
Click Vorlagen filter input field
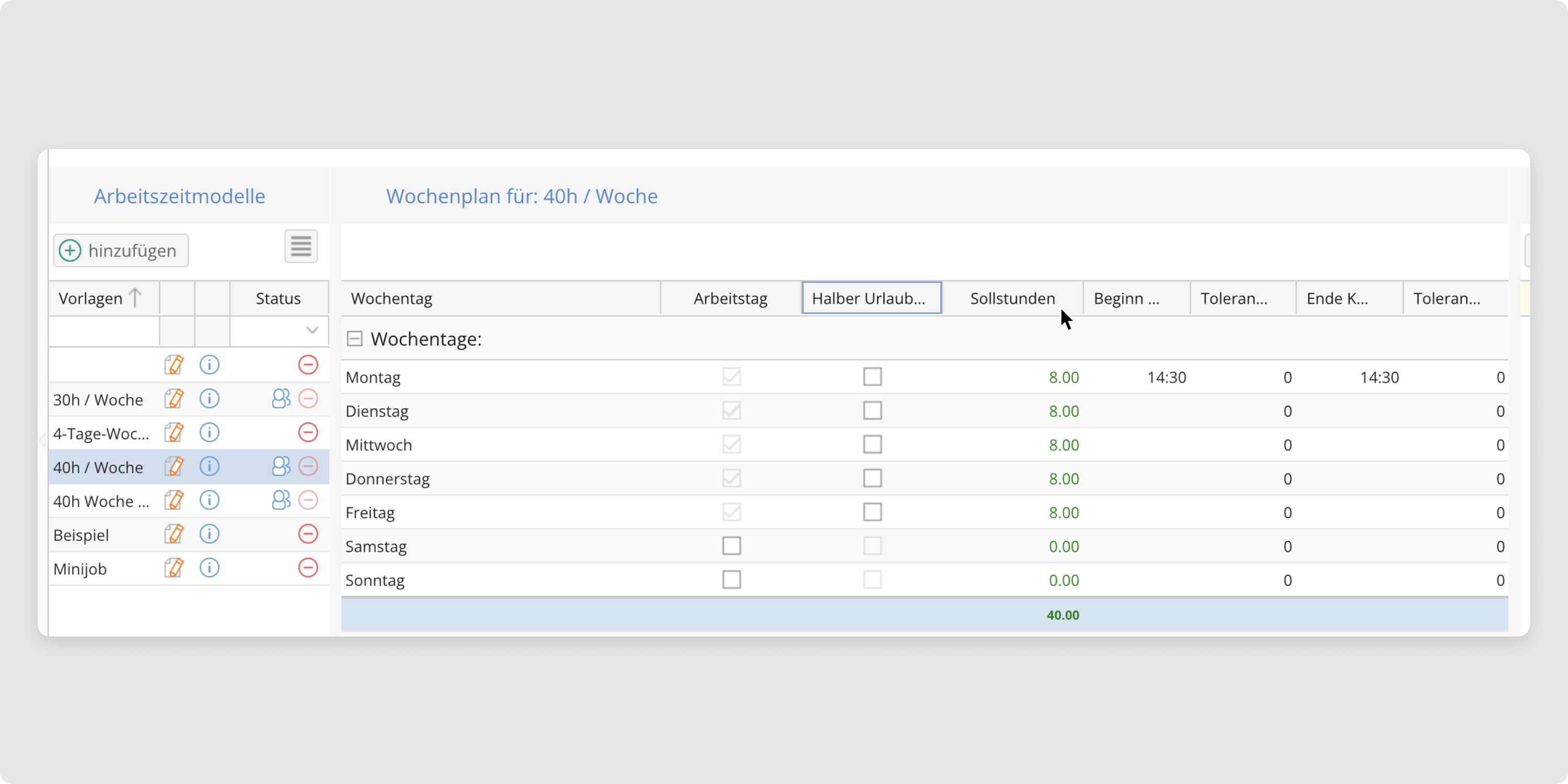coord(103,331)
